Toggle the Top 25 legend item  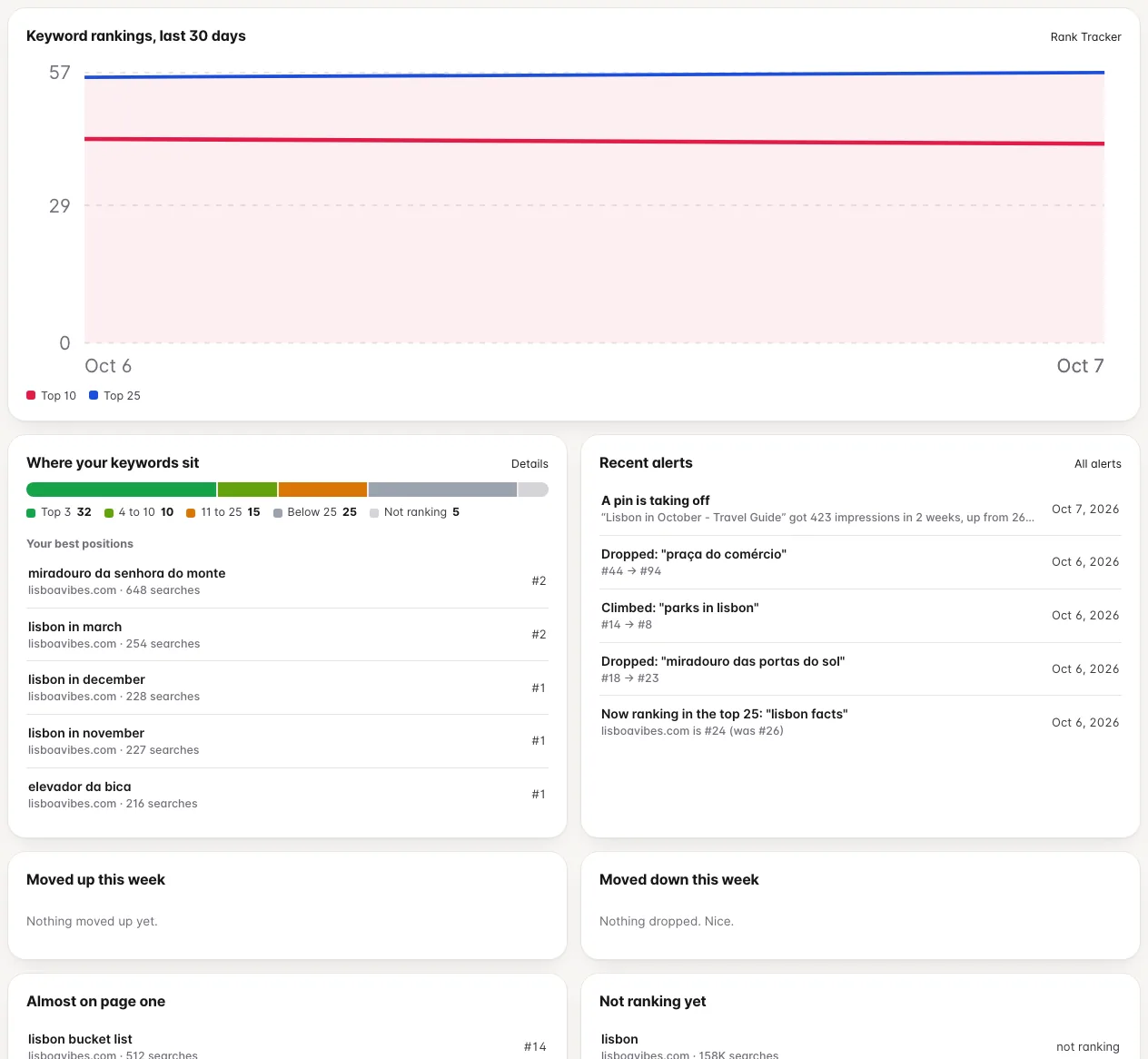(x=114, y=396)
